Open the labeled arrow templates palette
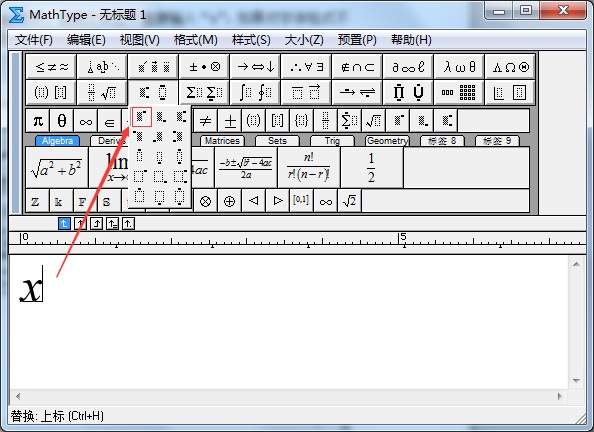This screenshot has width=594, height=432. [x=357, y=92]
